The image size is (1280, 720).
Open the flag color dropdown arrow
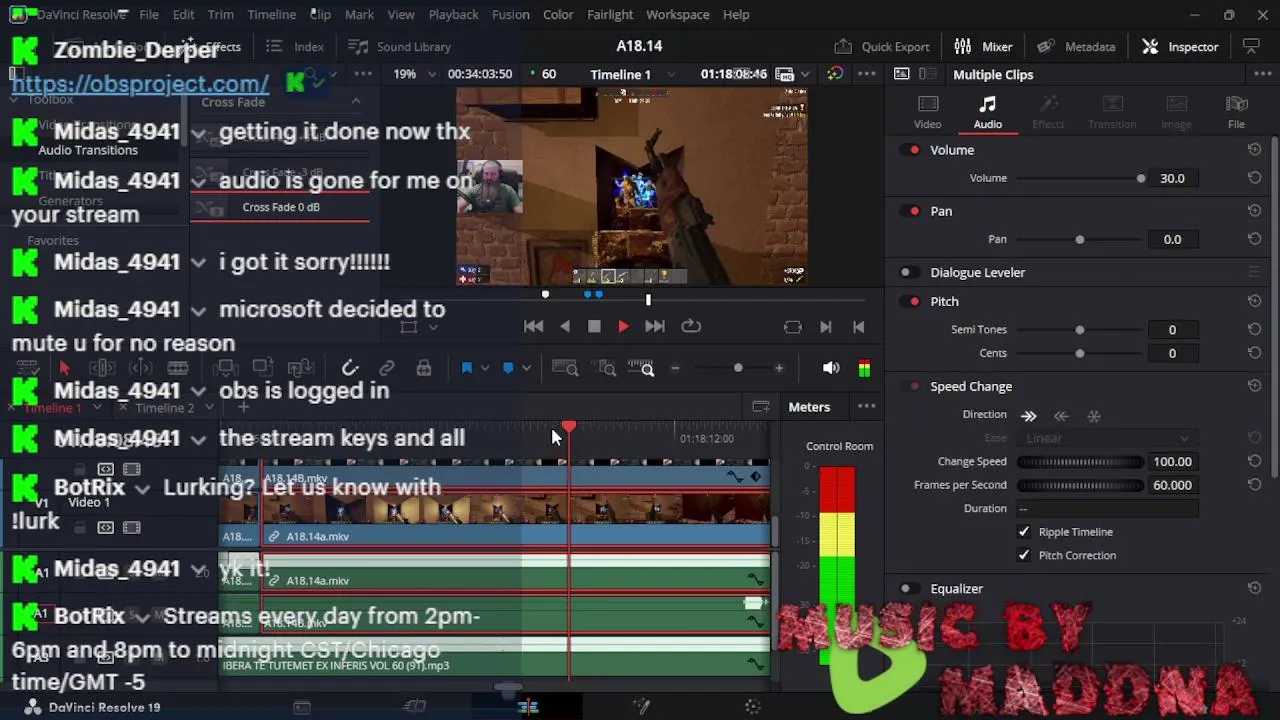pyautogui.click(x=484, y=368)
